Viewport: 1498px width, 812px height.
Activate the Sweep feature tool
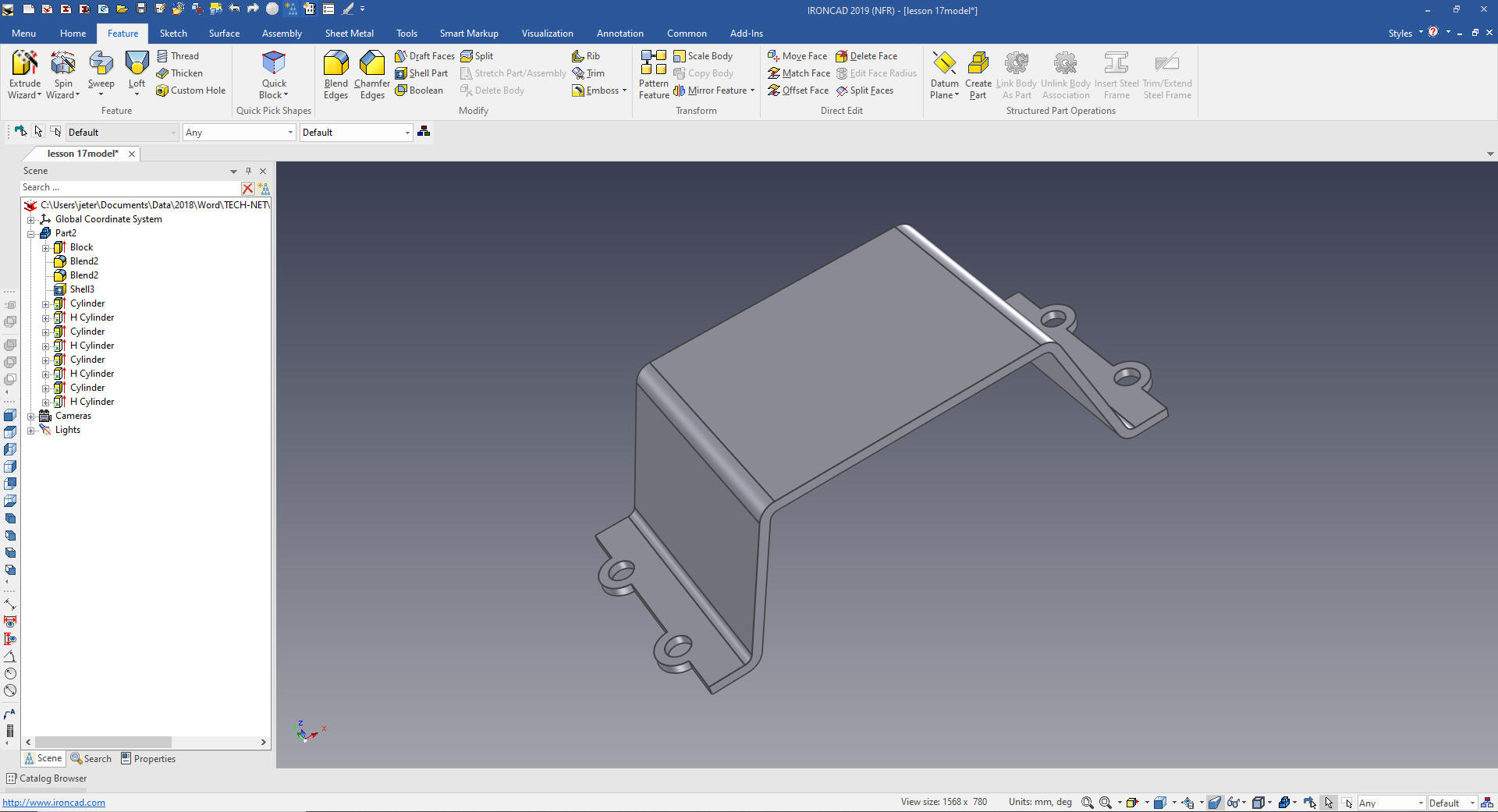pos(101,75)
